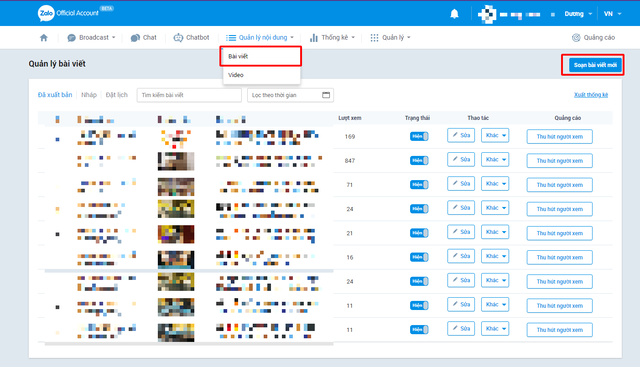
Task: Click the Chatbot robot icon
Action: (x=178, y=38)
